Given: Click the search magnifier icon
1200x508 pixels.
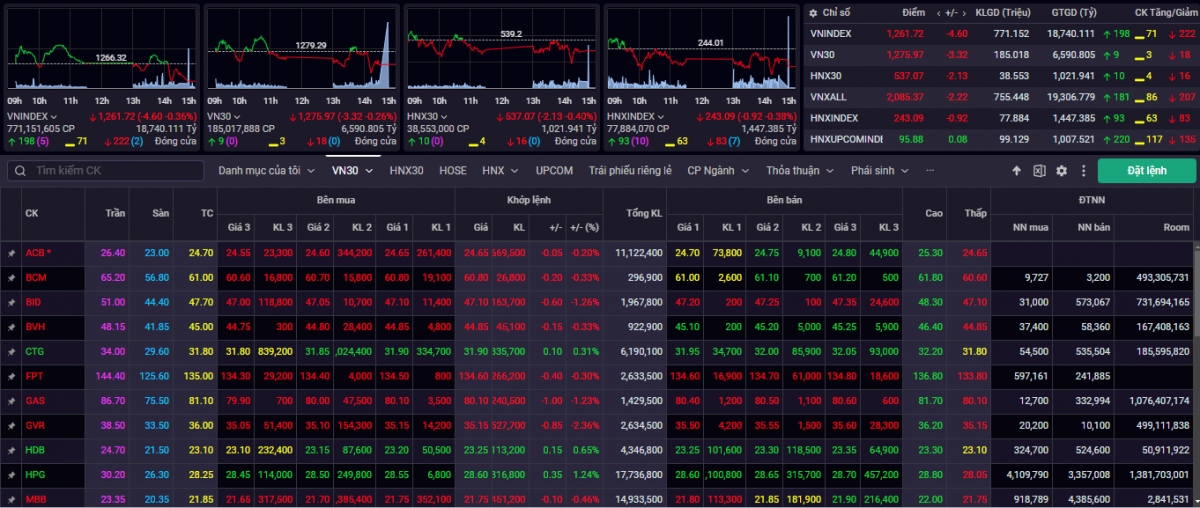Looking at the screenshot, I should pyautogui.click(x=19, y=171).
